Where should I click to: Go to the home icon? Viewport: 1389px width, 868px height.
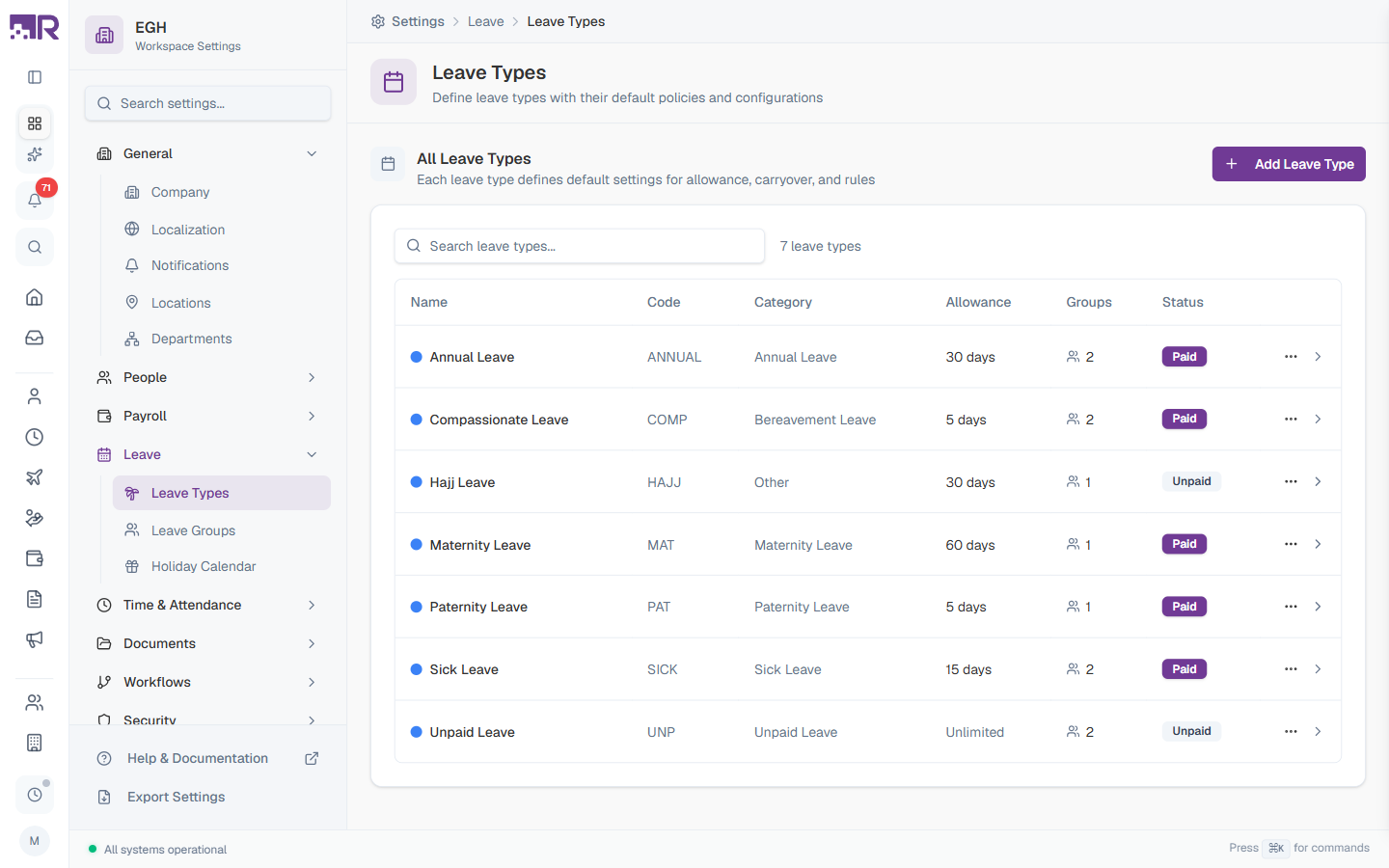(35, 297)
